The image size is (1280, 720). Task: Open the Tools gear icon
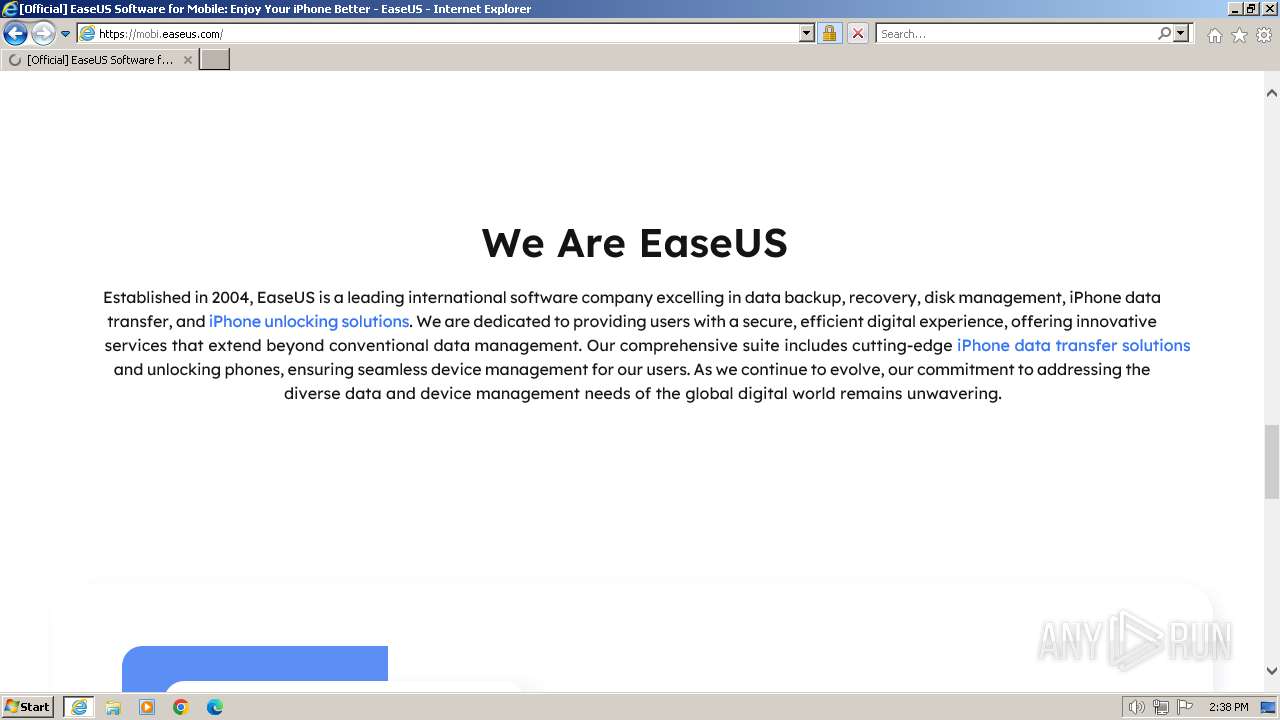click(1264, 35)
